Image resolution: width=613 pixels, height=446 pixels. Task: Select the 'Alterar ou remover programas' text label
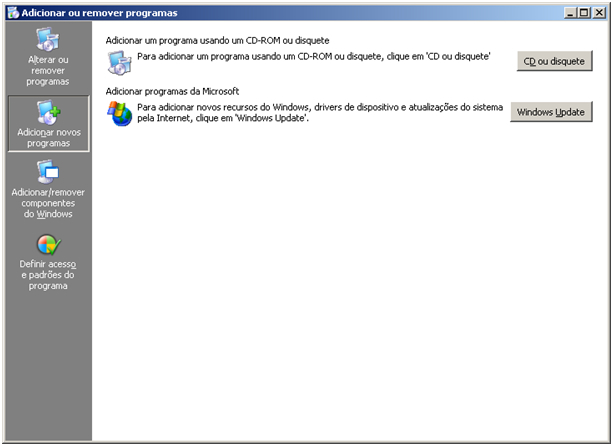coord(48,70)
